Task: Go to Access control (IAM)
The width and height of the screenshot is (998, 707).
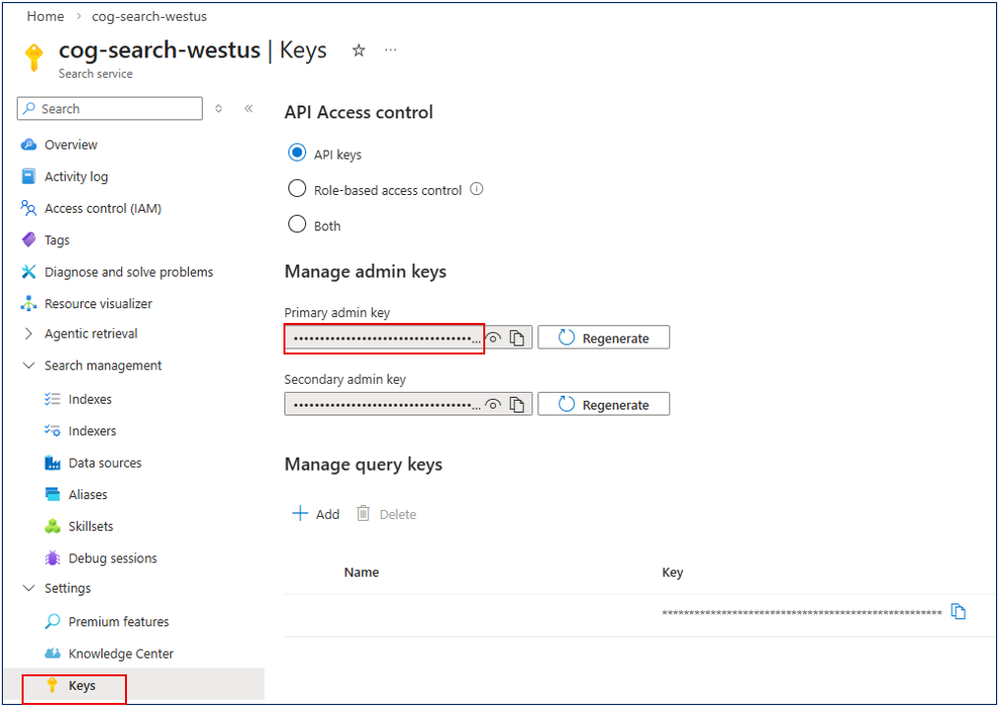Action: [103, 208]
